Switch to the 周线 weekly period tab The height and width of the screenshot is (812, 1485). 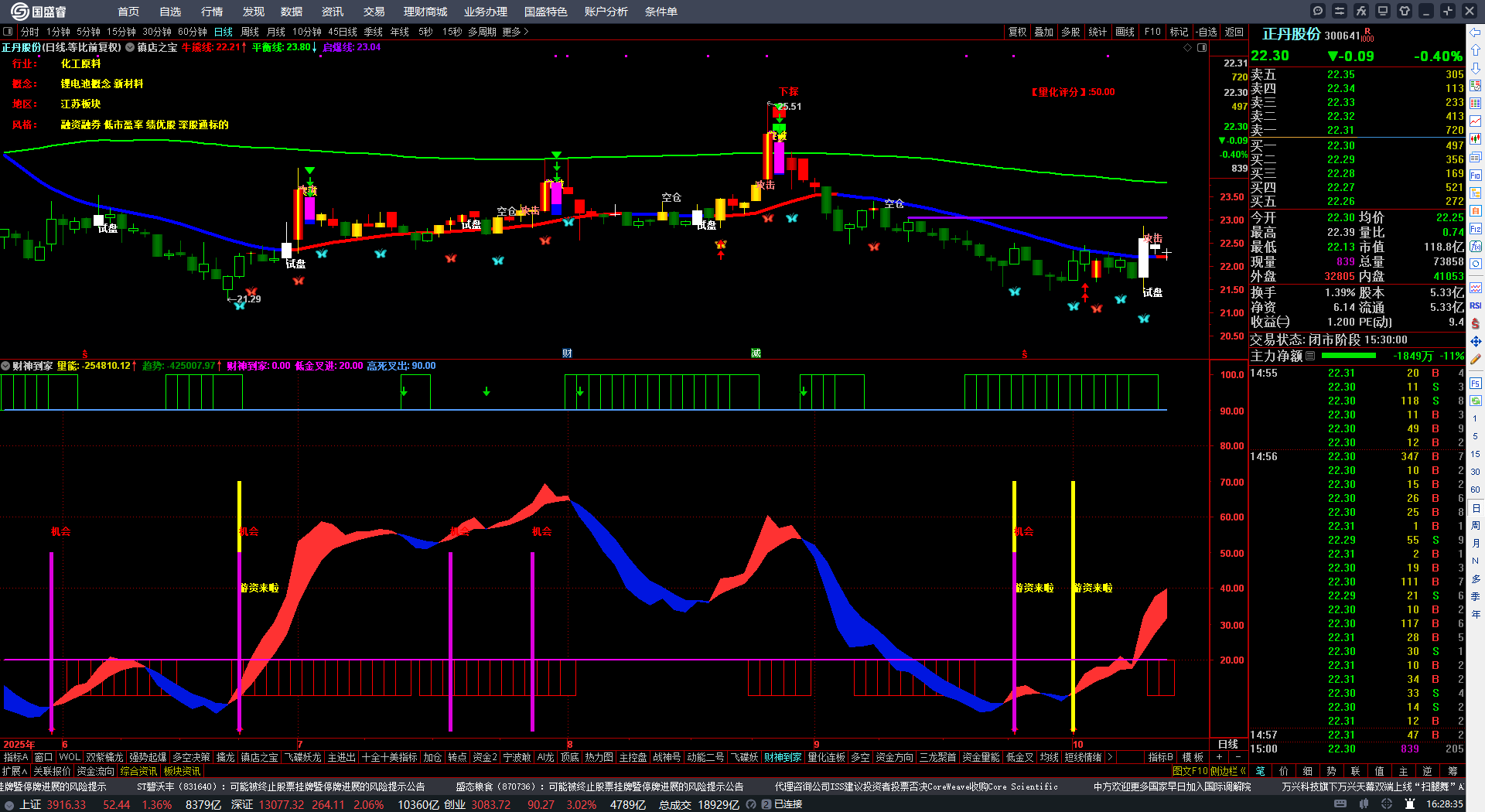(x=250, y=32)
